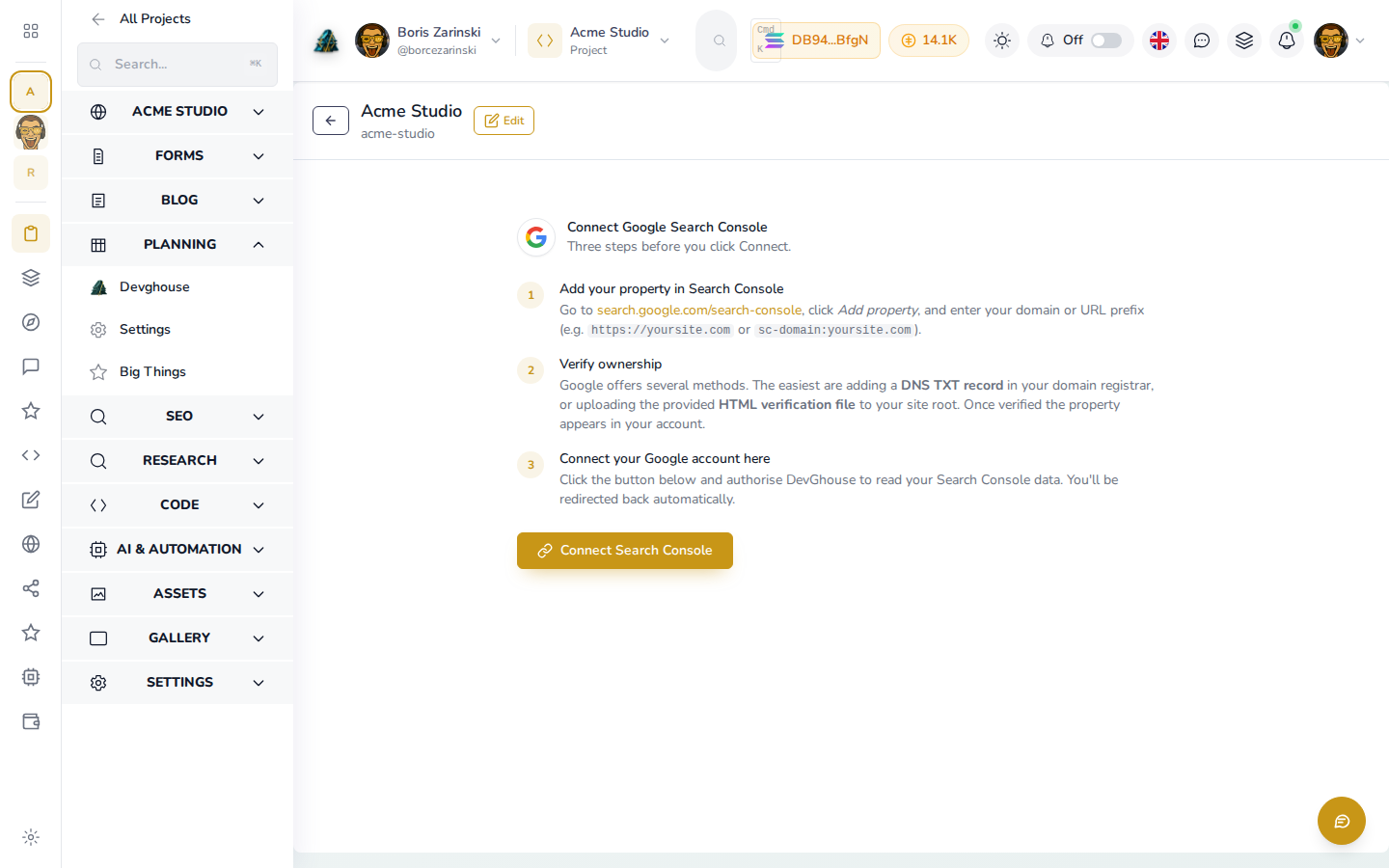This screenshot has width=1389, height=868.
Task: Open the share nodes icon in the left rail
Action: coord(31,588)
